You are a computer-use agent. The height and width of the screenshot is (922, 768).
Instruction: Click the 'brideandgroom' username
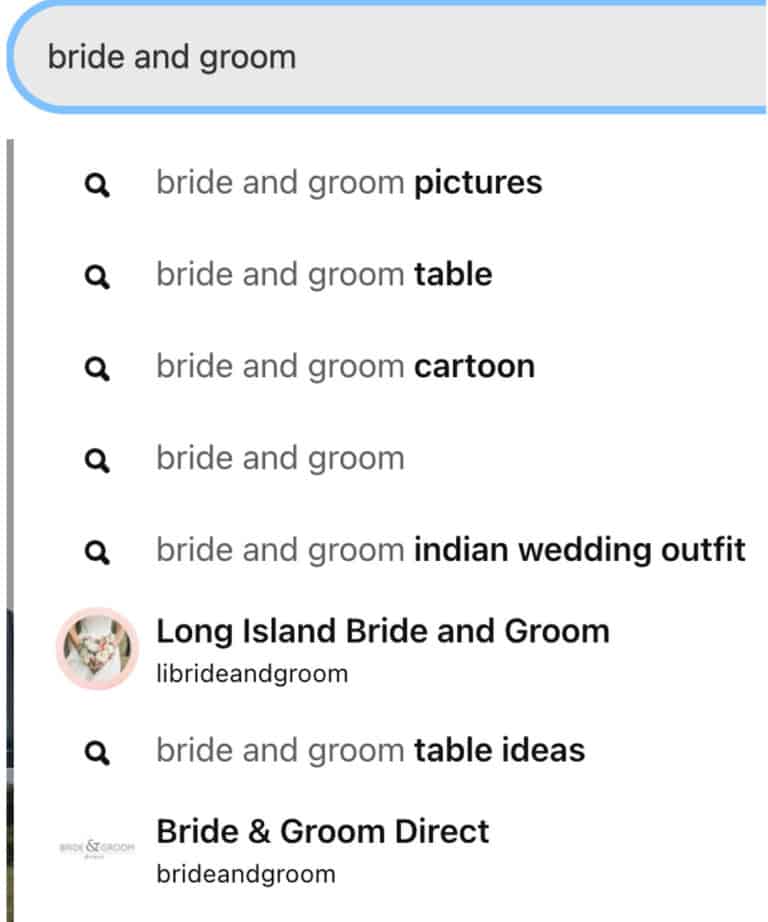tap(246, 874)
